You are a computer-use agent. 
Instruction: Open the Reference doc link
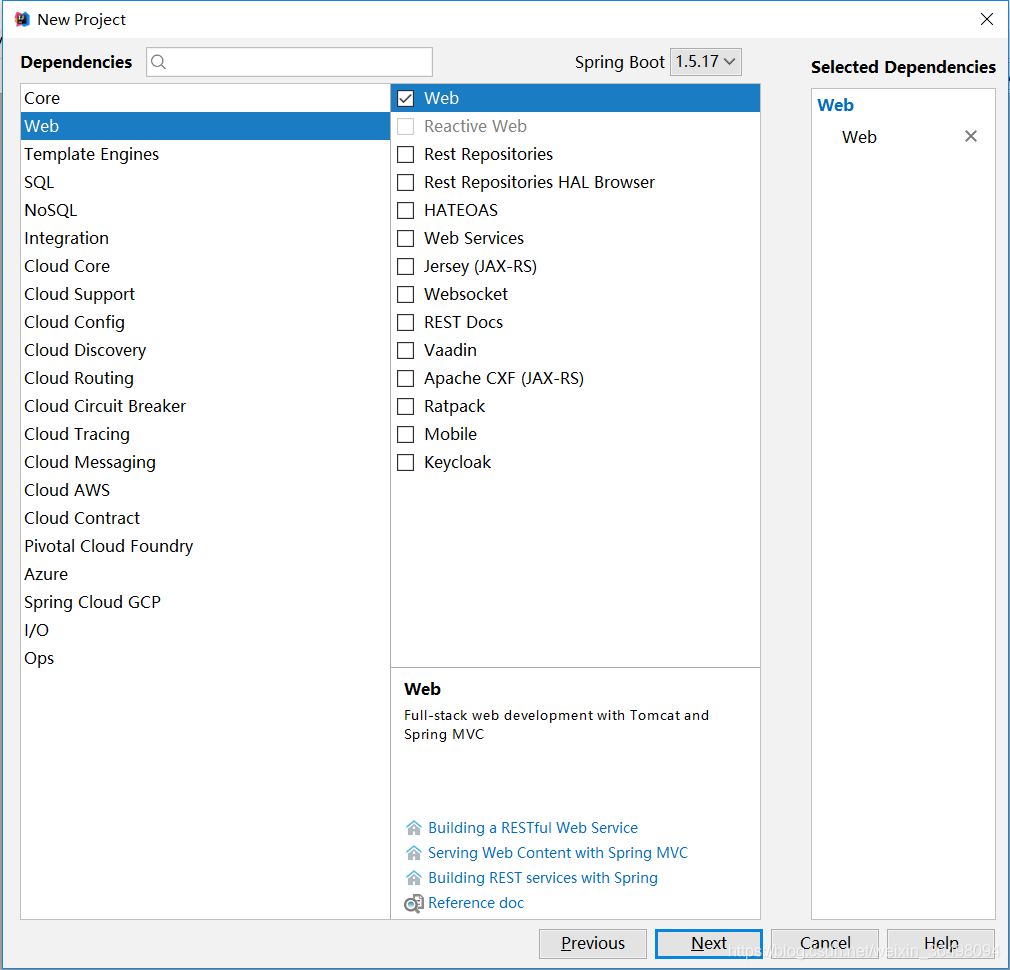[x=476, y=903]
